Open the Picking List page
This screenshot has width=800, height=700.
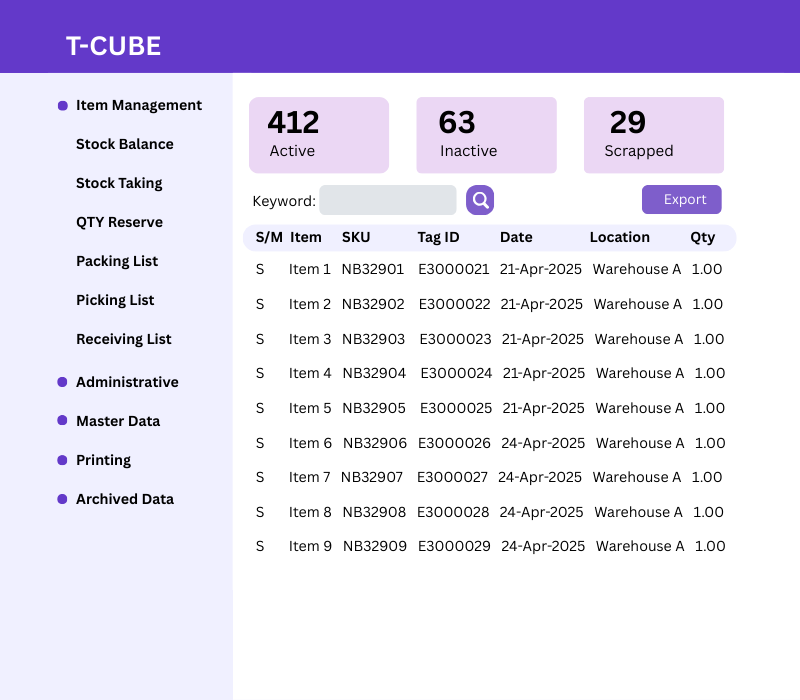pos(113,300)
